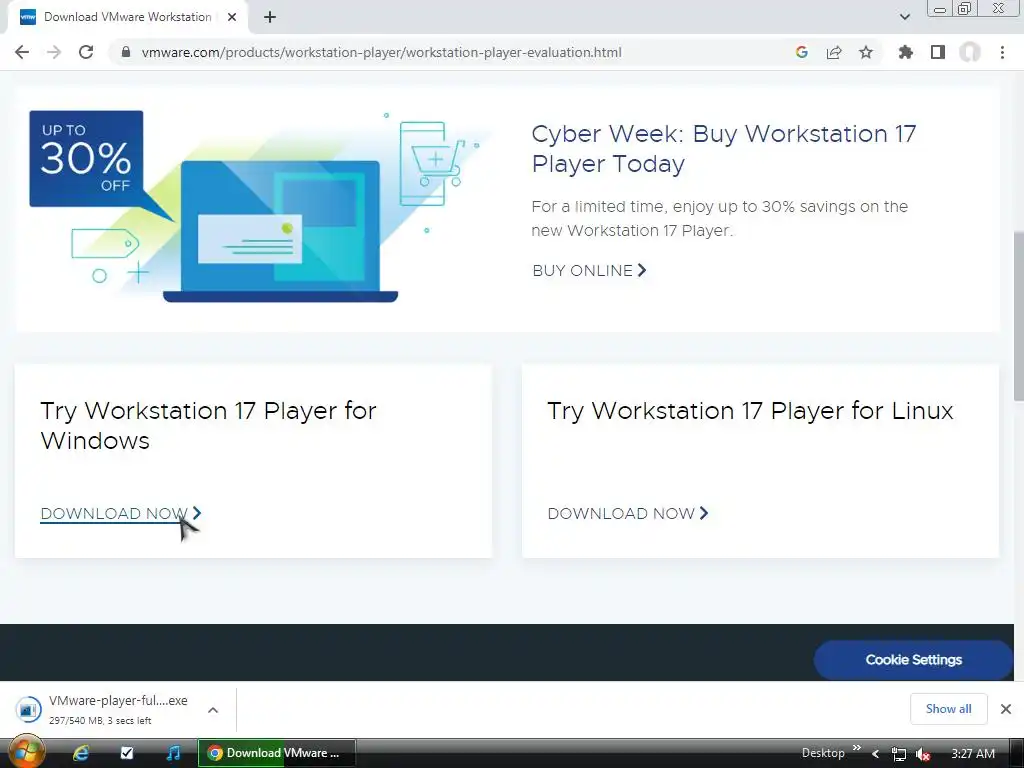1024x768 pixels.
Task: Open Cookie Settings
Action: 913,660
